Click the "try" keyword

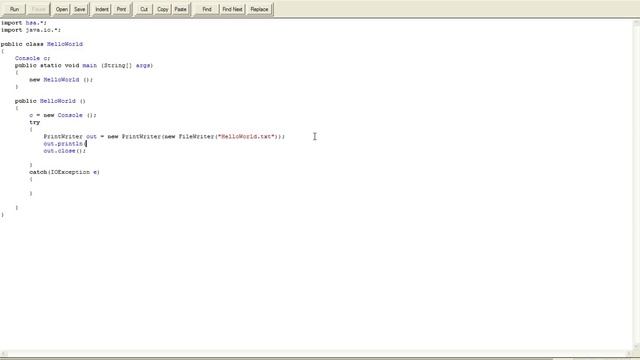pyautogui.click(x=35, y=122)
